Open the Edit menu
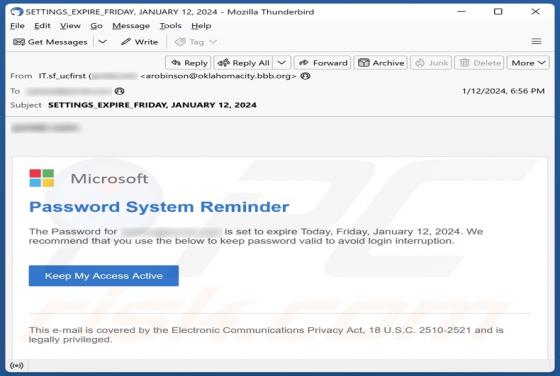This screenshot has width=560, height=376. tap(42, 26)
